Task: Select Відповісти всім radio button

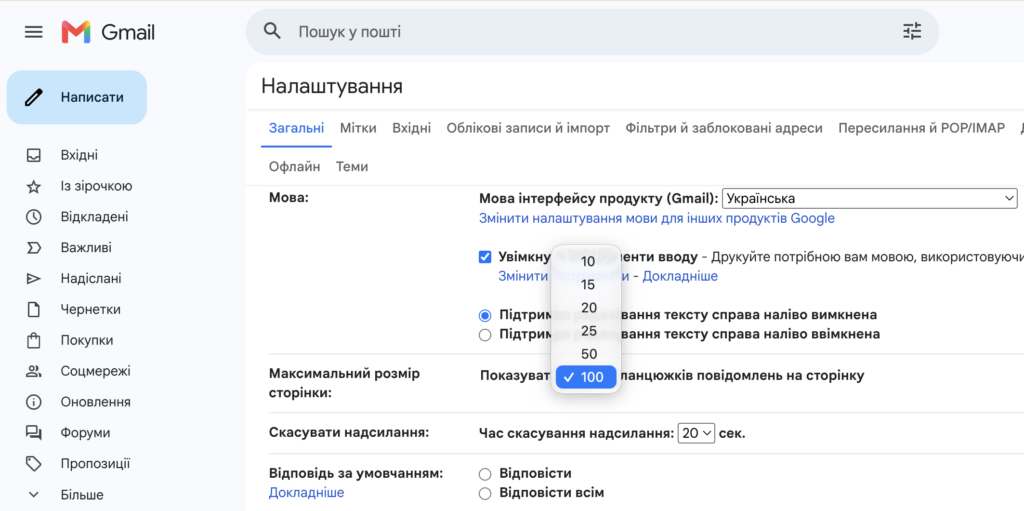Action: coord(485,493)
